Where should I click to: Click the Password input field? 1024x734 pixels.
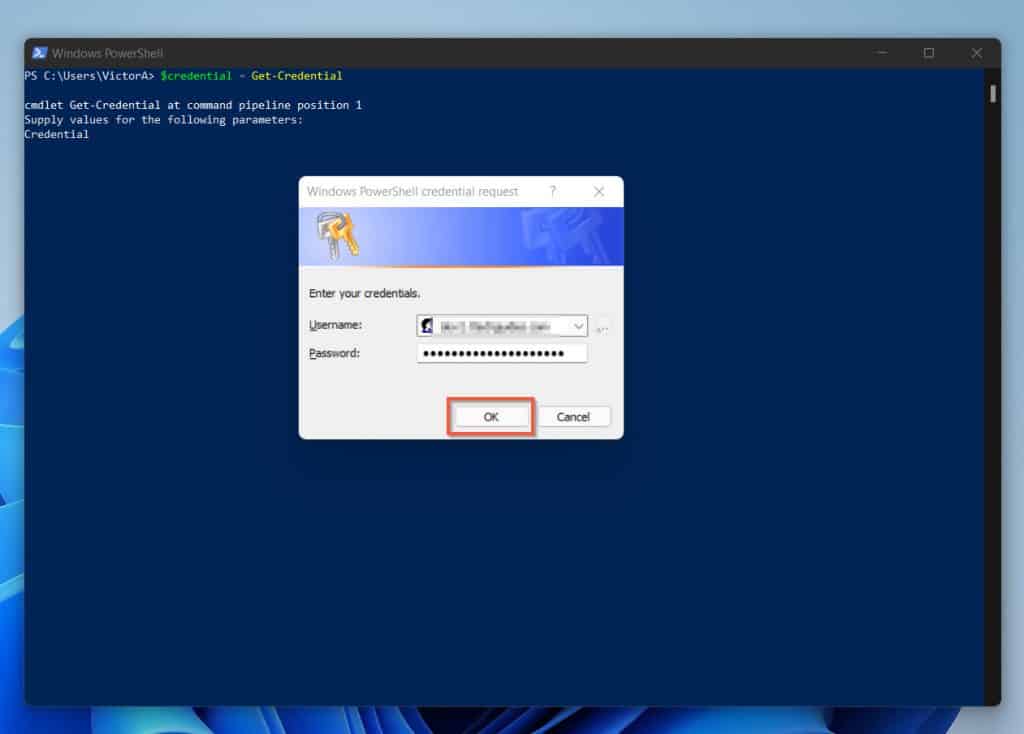(502, 353)
